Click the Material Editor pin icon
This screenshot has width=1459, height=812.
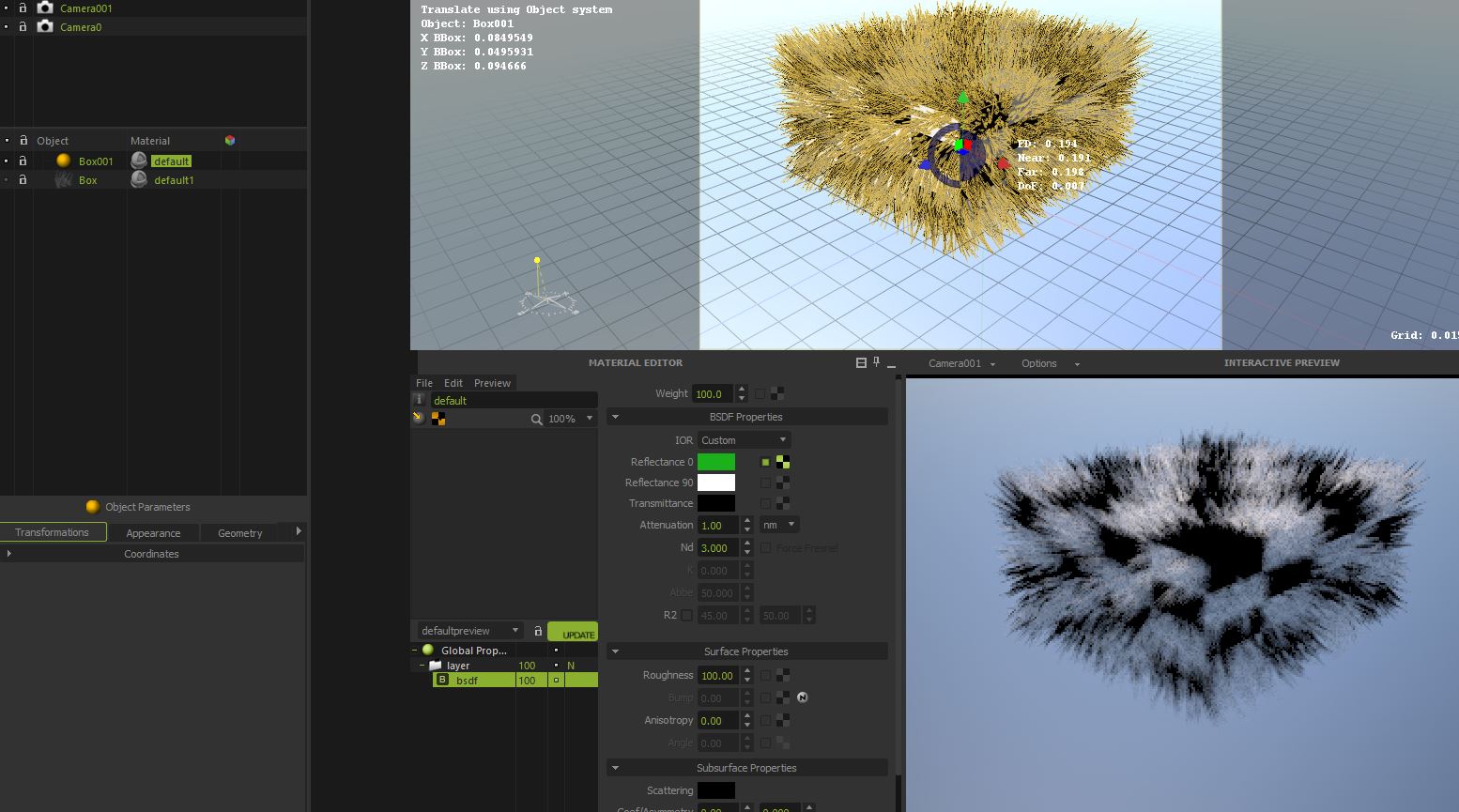coord(876,362)
